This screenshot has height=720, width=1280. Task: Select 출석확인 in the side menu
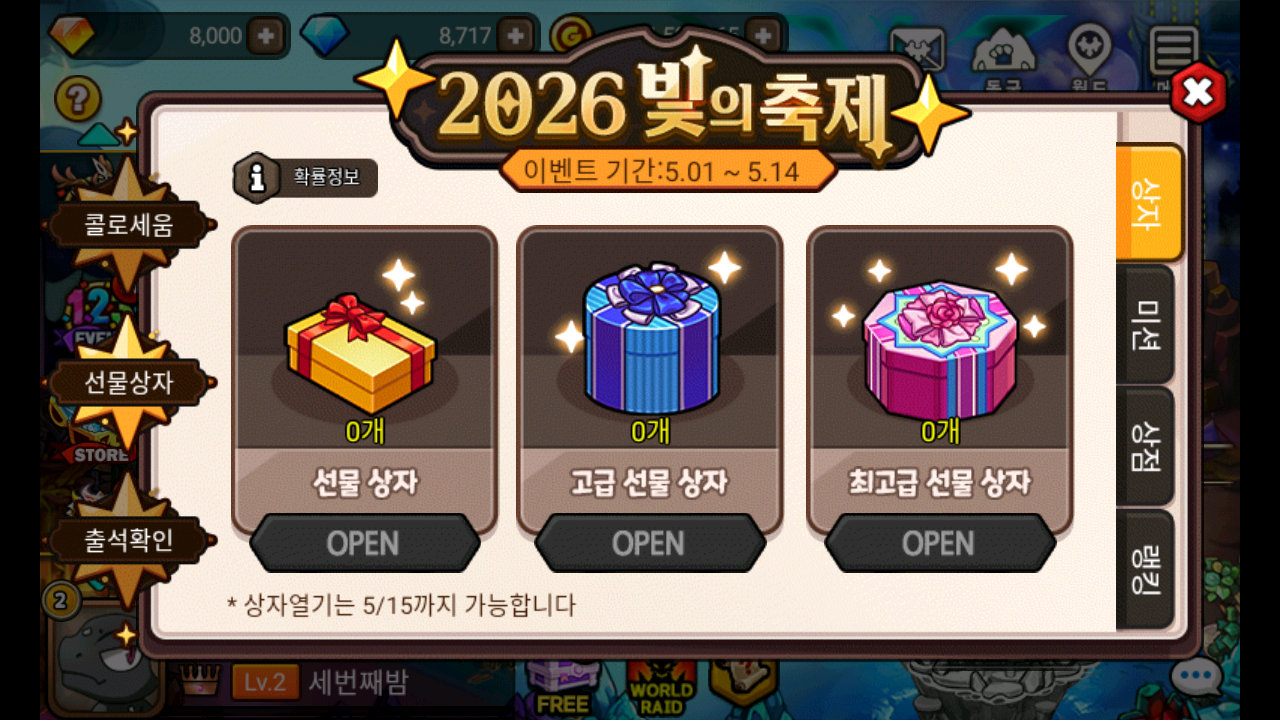point(128,540)
